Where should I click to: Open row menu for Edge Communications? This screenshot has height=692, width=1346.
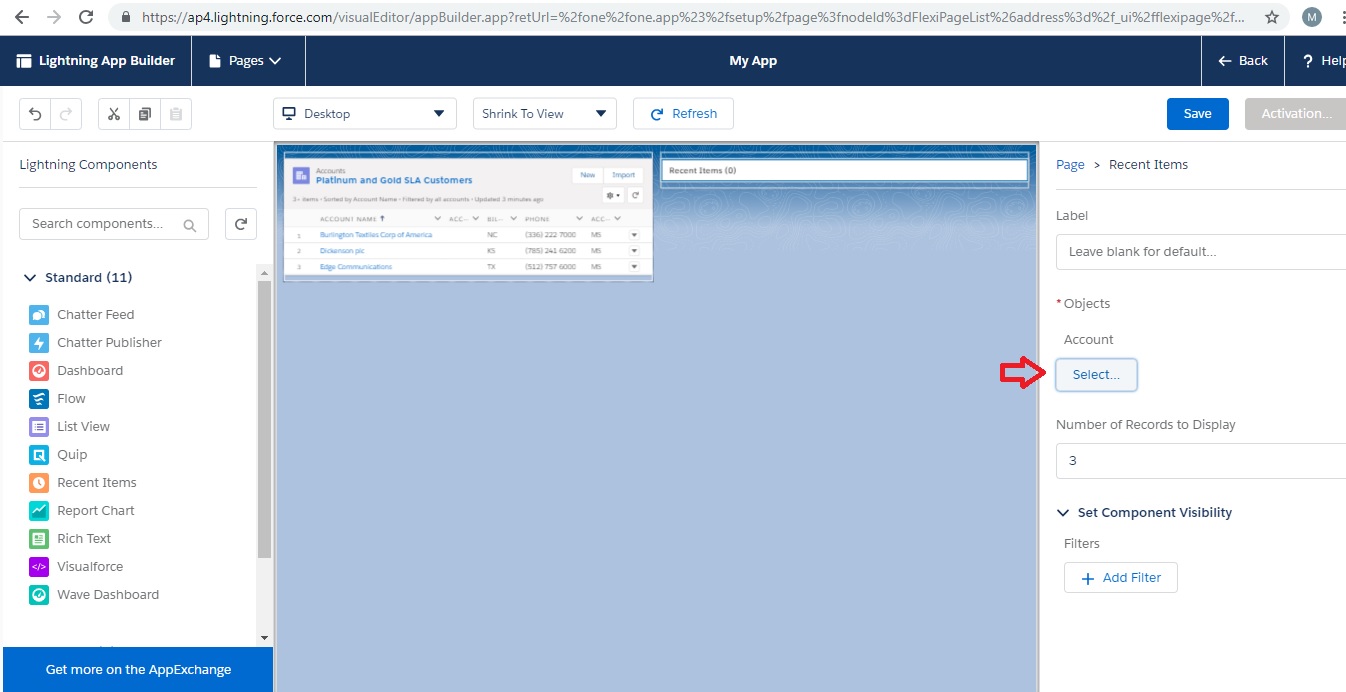click(x=634, y=267)
